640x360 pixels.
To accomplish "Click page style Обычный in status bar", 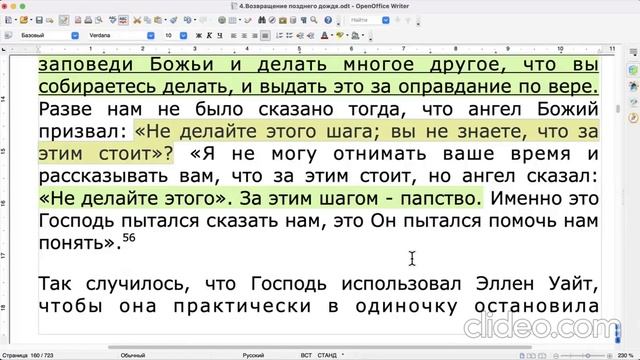I will click(133, 356).
